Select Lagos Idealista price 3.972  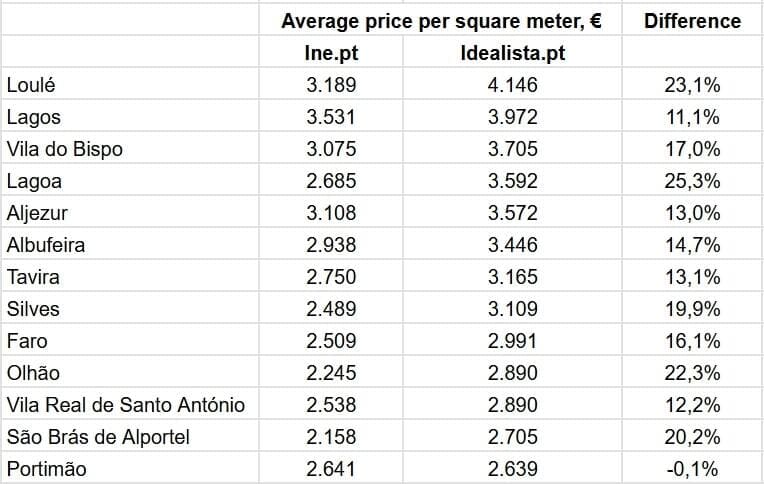513,117
